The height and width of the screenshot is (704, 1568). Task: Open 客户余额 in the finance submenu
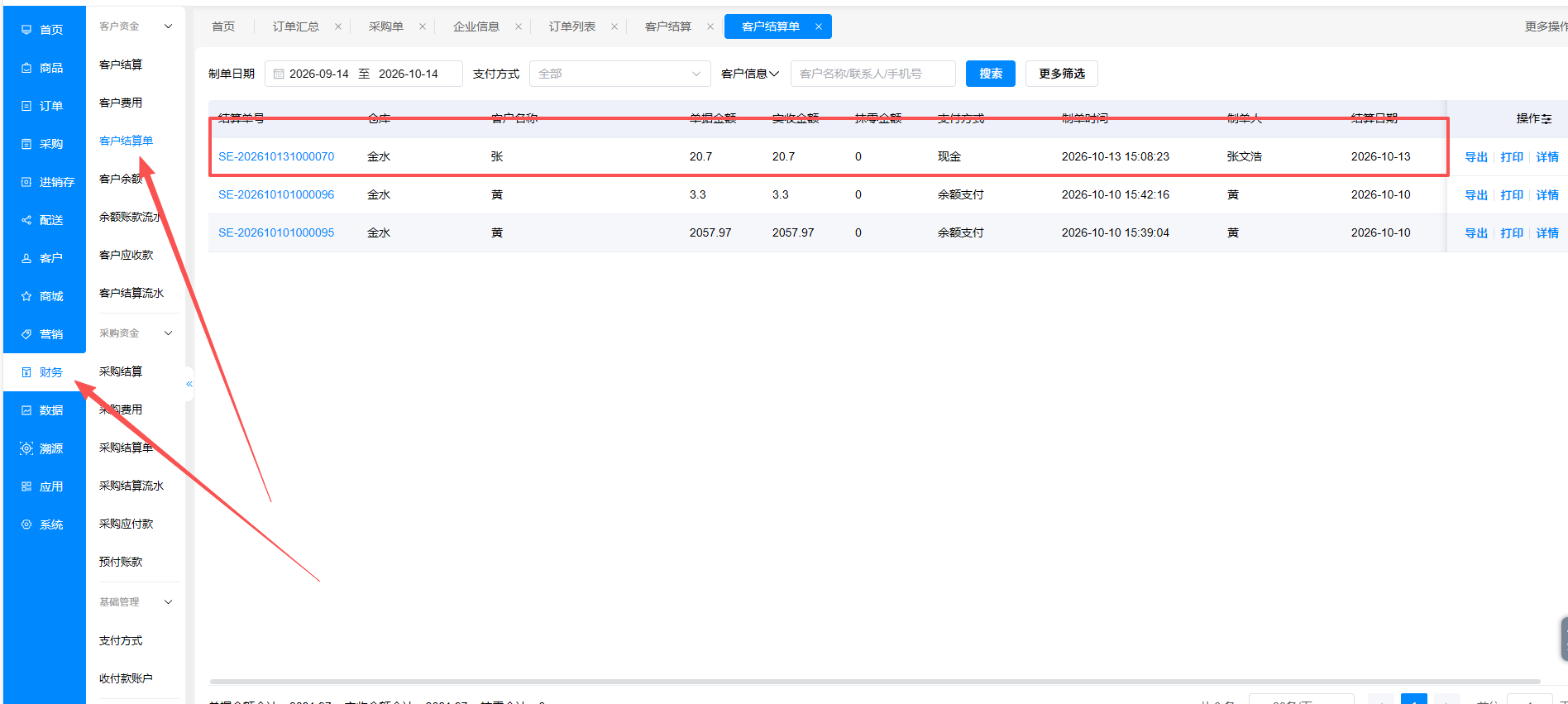(121, 179)
